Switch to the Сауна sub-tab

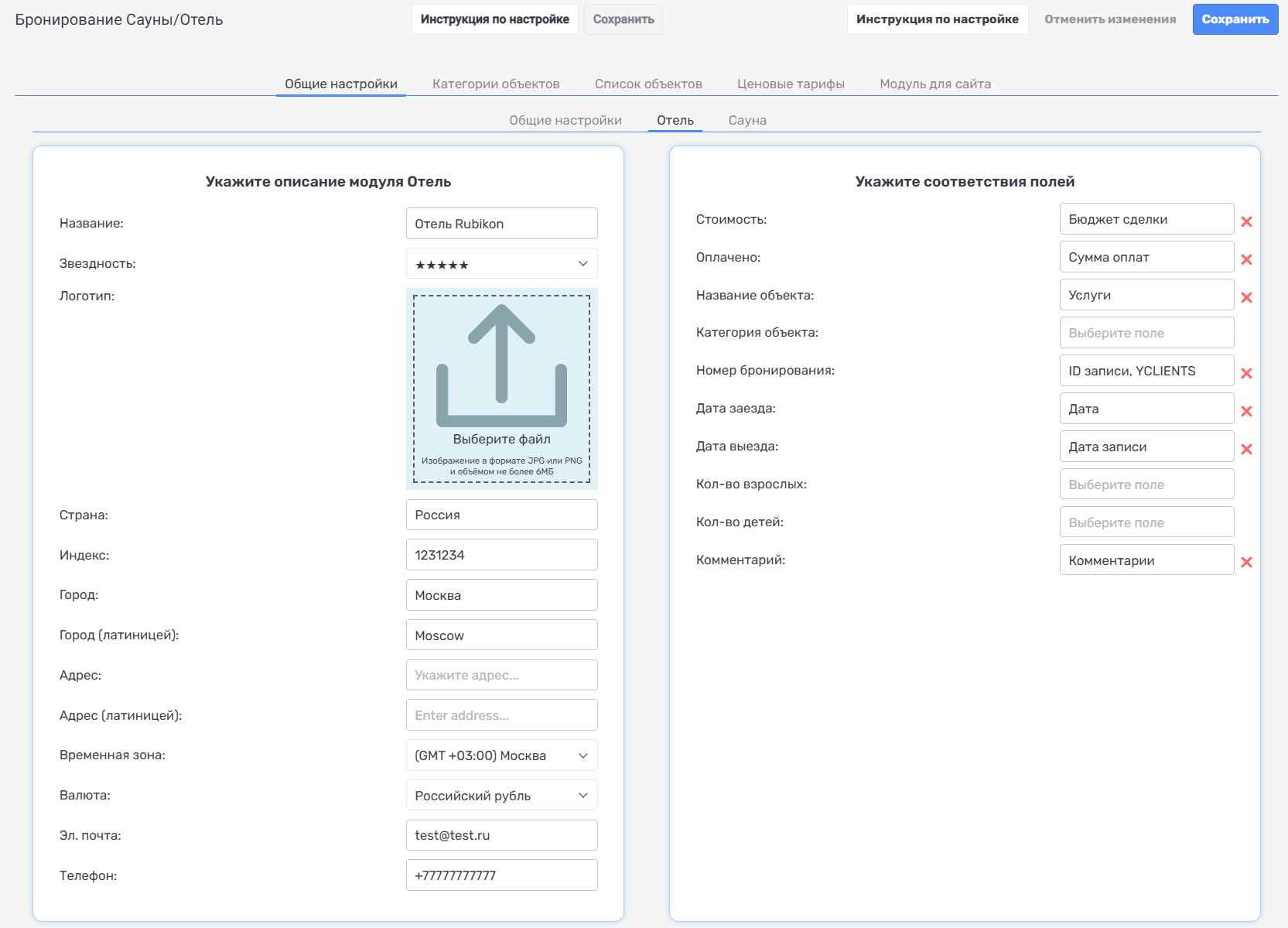(747, 120)
